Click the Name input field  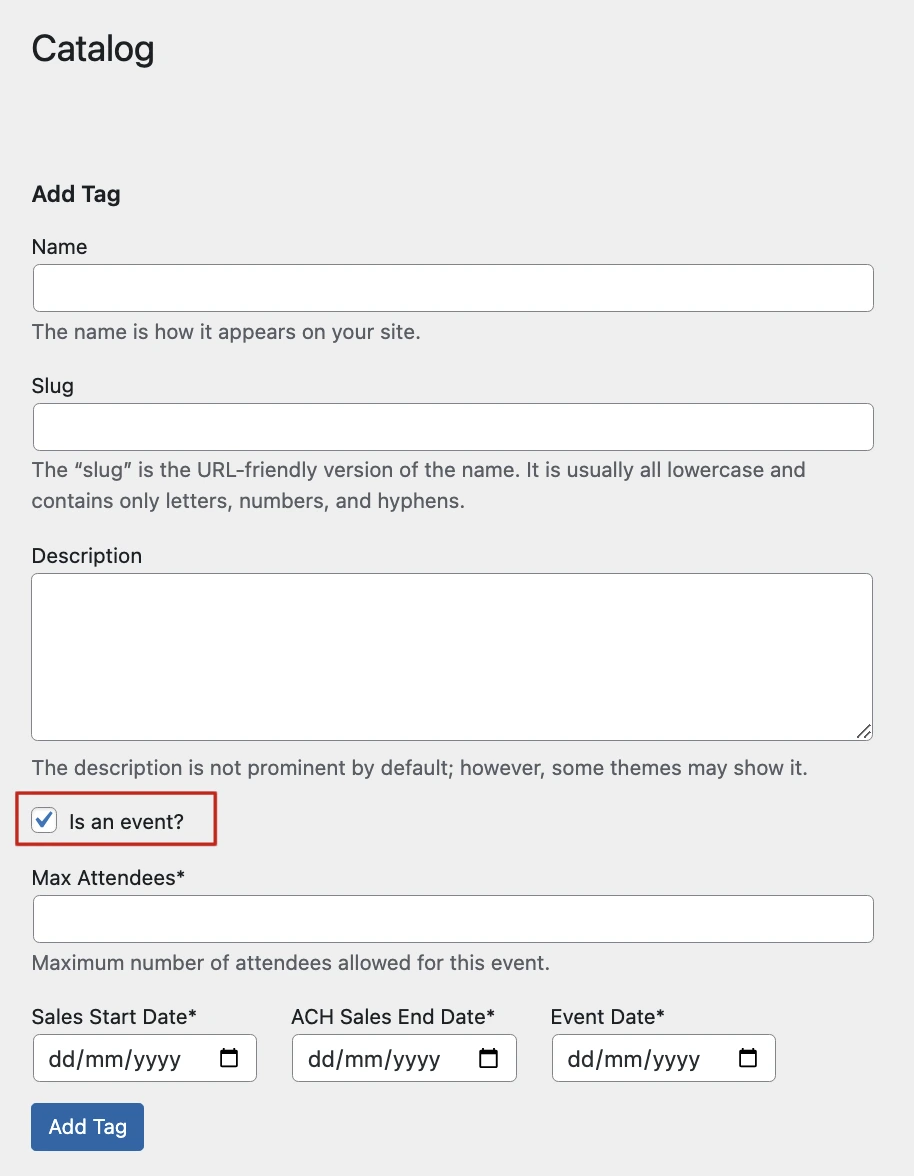tap(452, 288)
